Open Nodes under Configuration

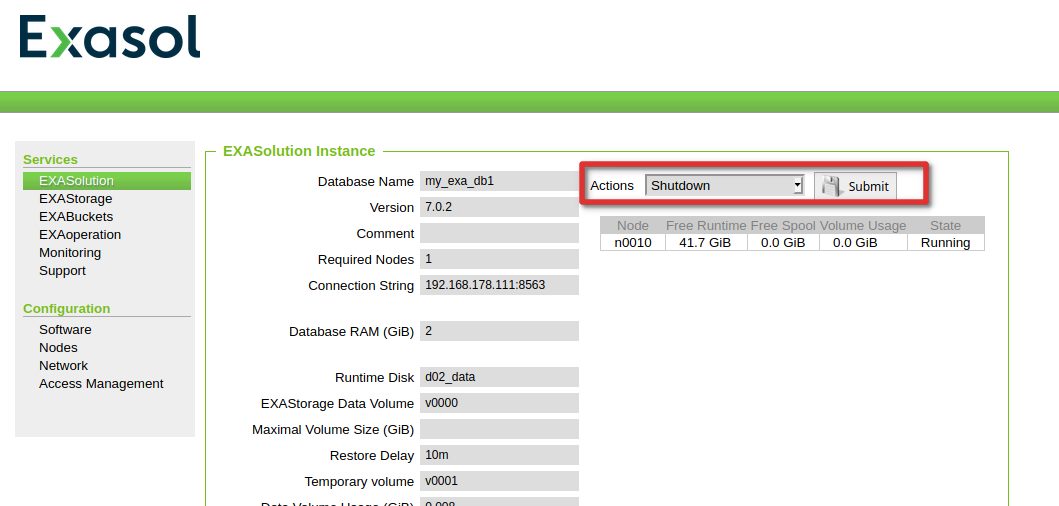click(58, 347)
